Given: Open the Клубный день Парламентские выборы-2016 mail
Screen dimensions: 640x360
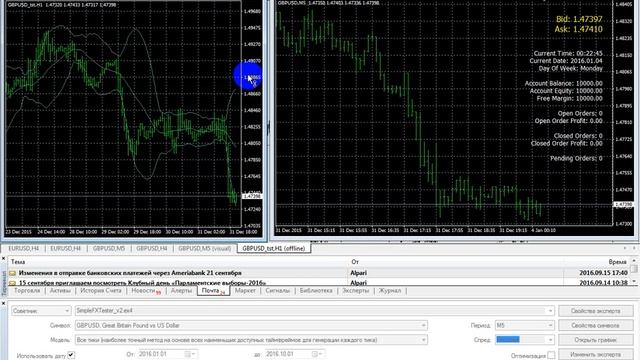Looking at the screenshot, I should (142, 282).
